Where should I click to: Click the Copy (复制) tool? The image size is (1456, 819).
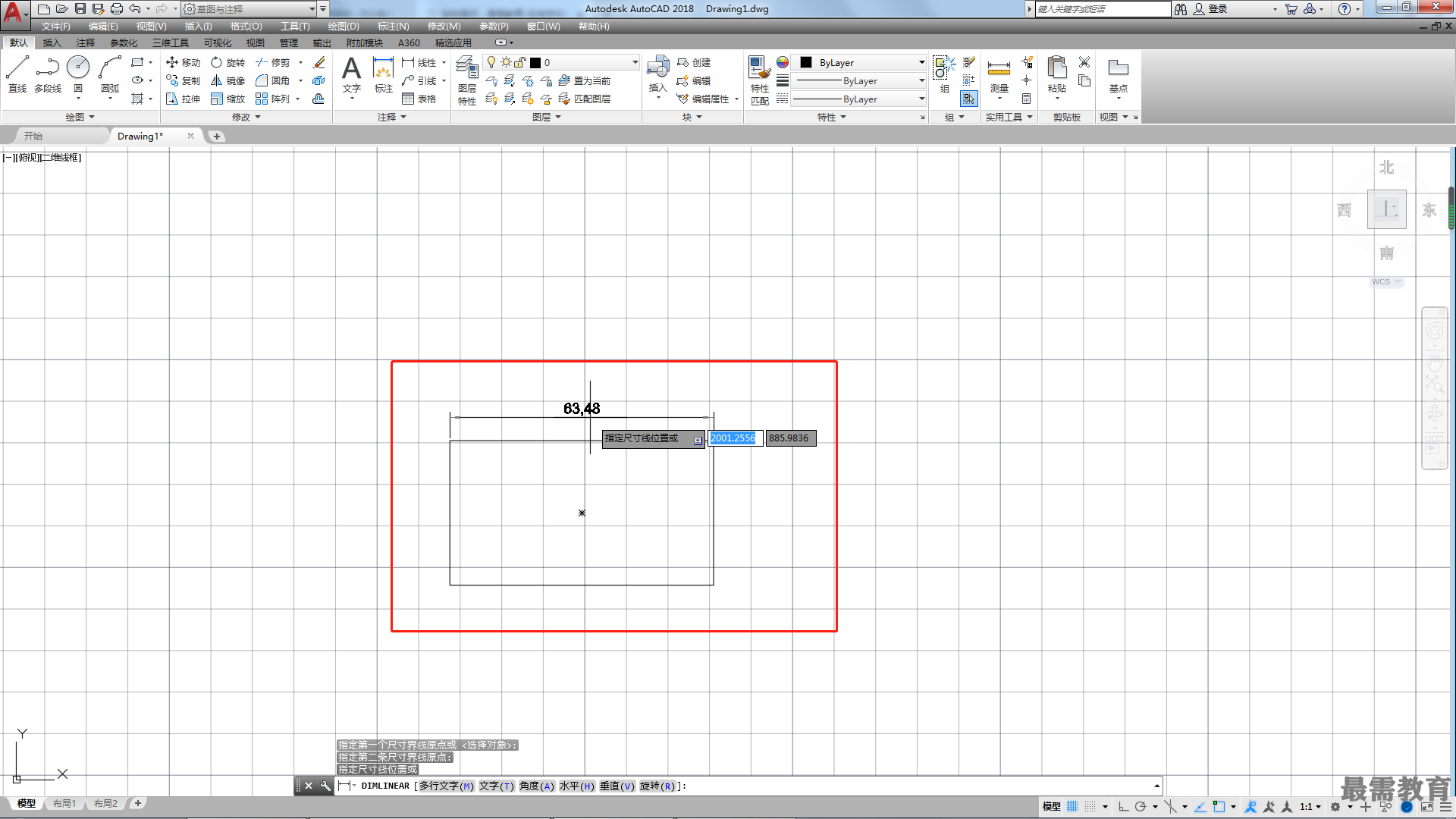tap(183, 80)
